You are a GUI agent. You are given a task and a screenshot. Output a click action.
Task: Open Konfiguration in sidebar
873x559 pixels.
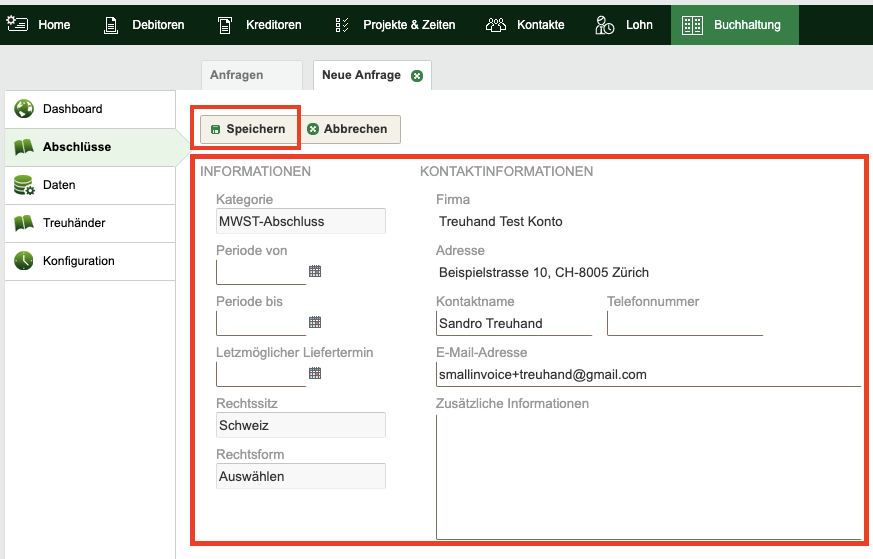click(90, 261)
